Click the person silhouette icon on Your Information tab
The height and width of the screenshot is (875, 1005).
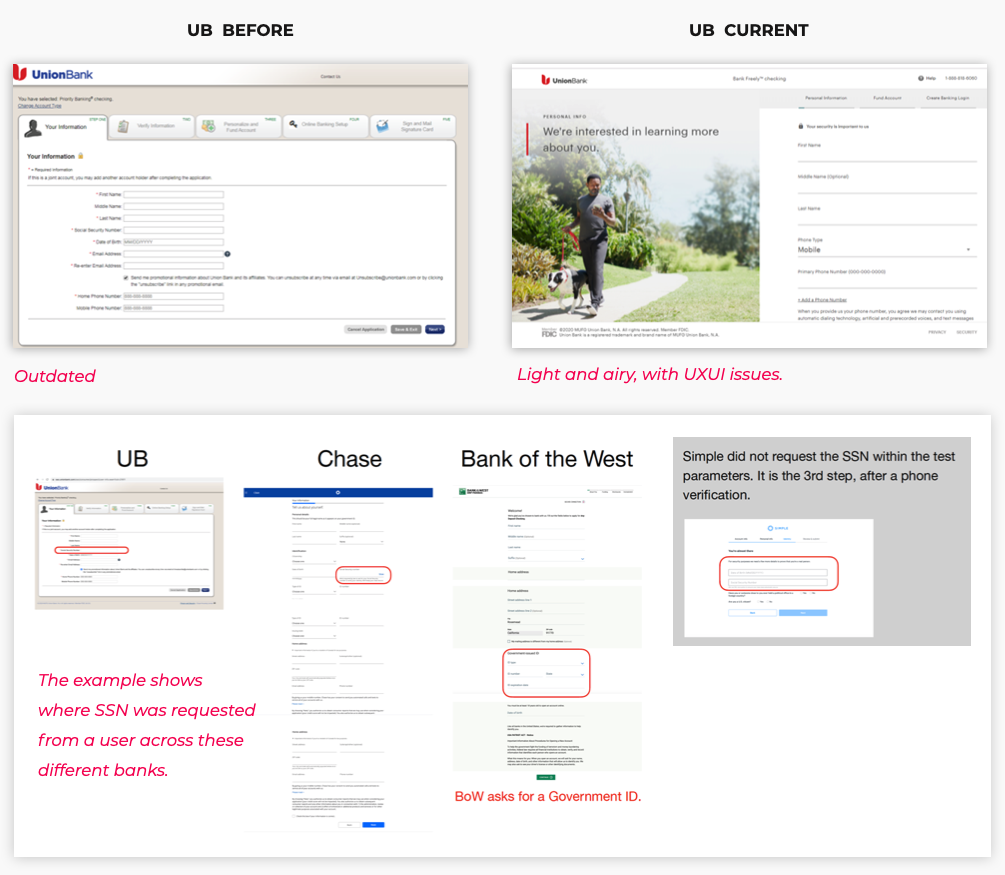tap(33, 128)
